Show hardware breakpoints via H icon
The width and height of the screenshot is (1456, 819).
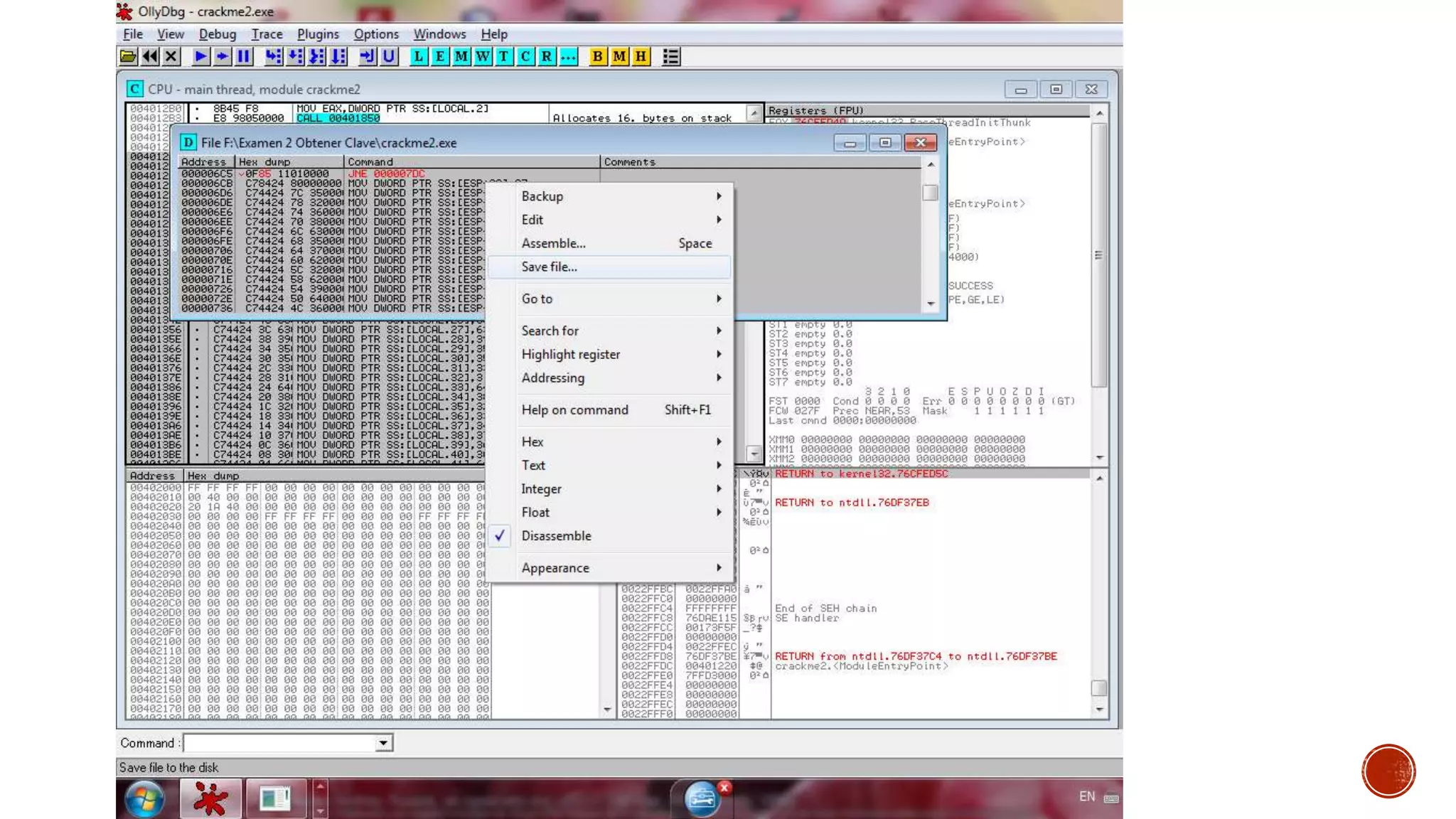(x=641, y=57)
